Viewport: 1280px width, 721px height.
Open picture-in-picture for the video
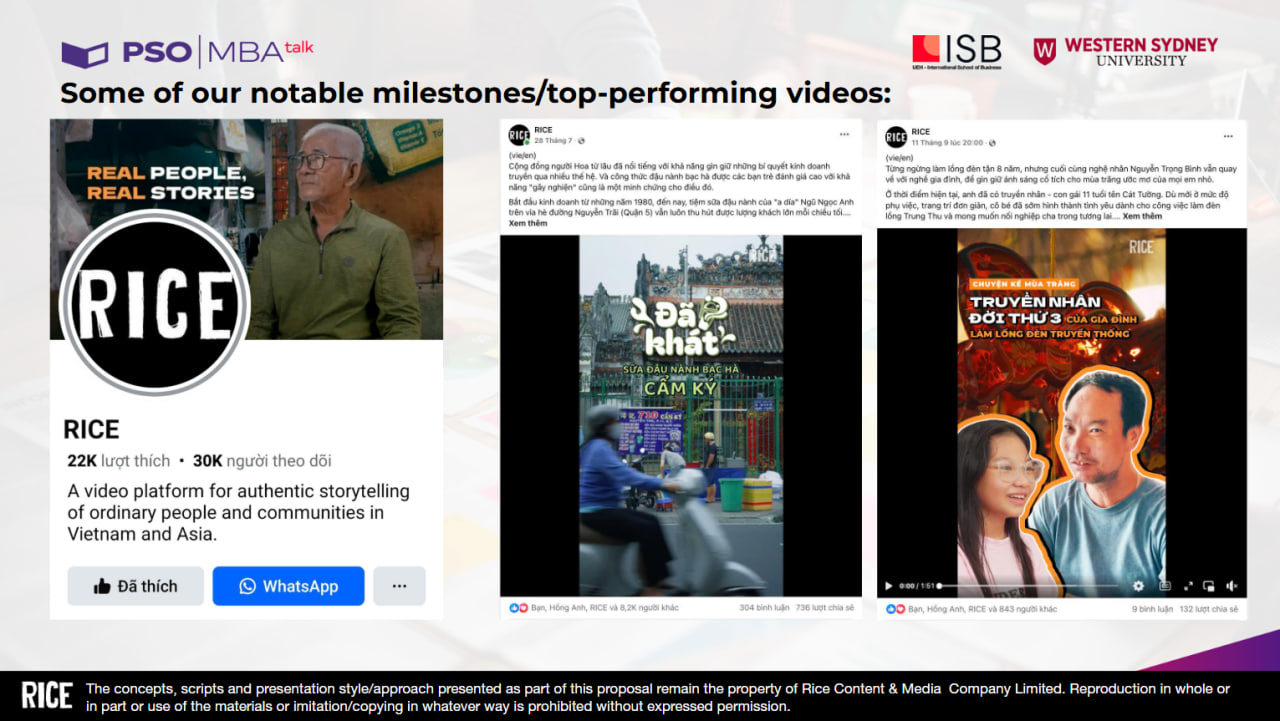click(1209, 586)
